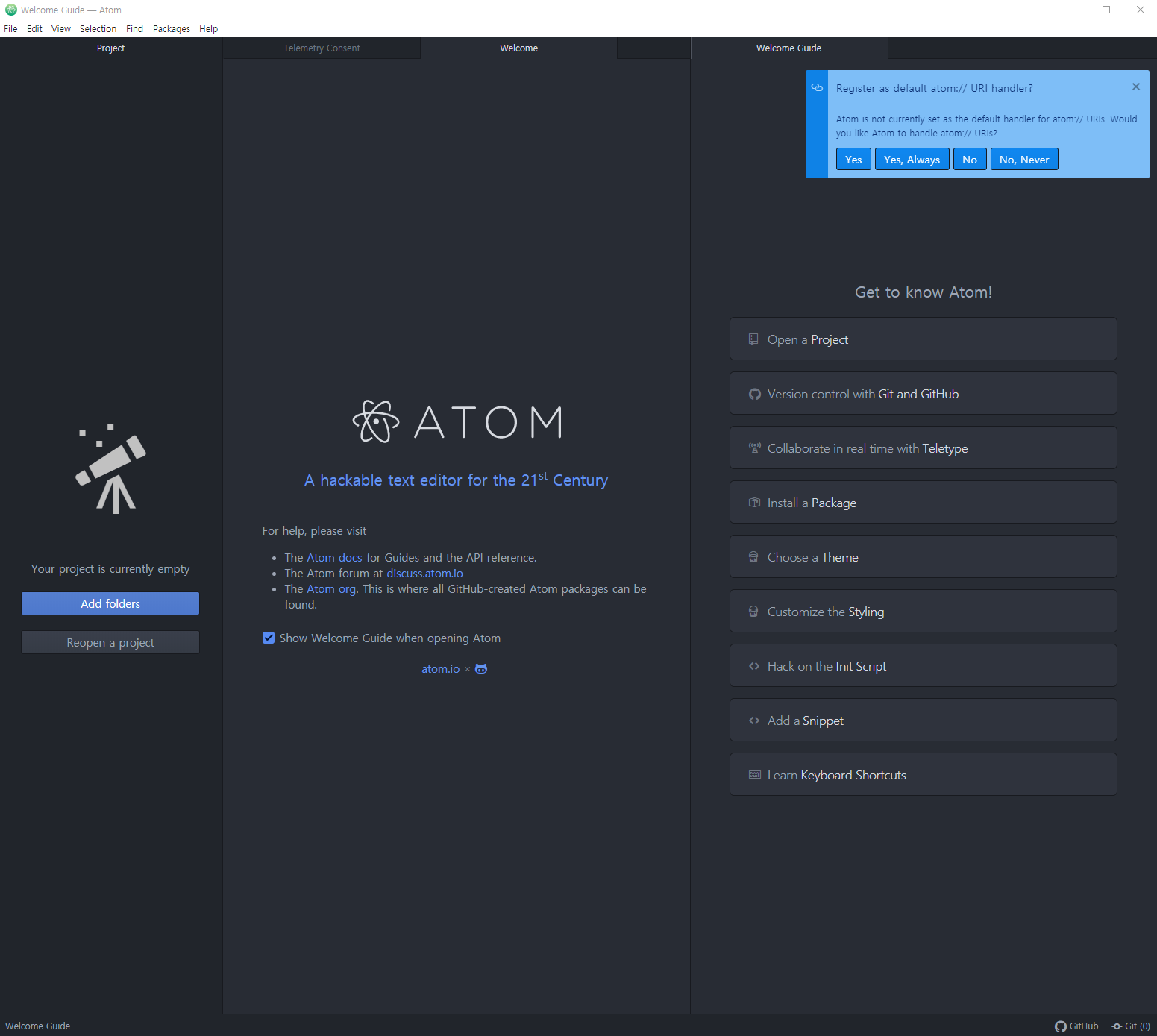Expand the Customize the Styling card

923,612
